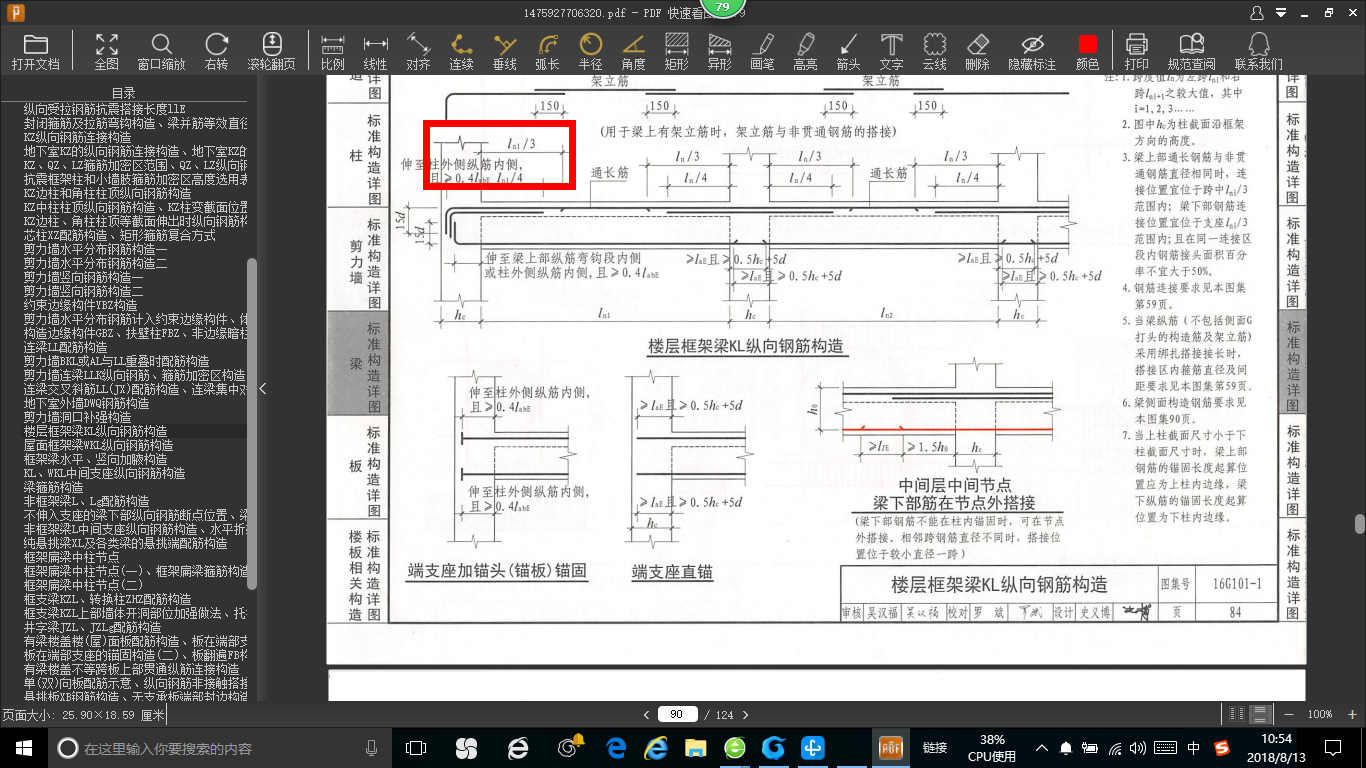This screenshot has height=768, width=1366.
Task: Activate the 窗口缩放 window zoom tool
Action: point(161,51)
